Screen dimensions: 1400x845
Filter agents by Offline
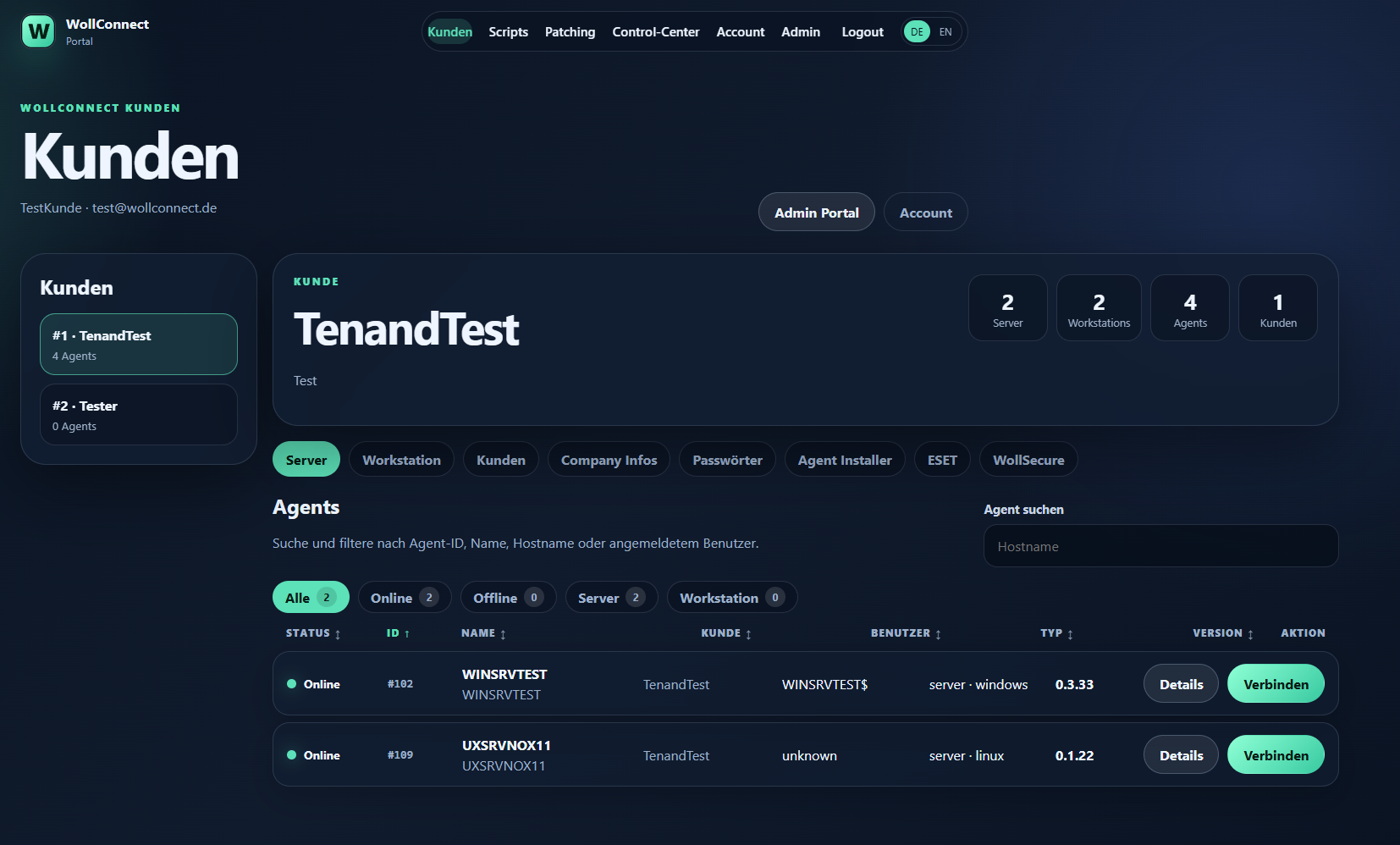click(508, 598)
